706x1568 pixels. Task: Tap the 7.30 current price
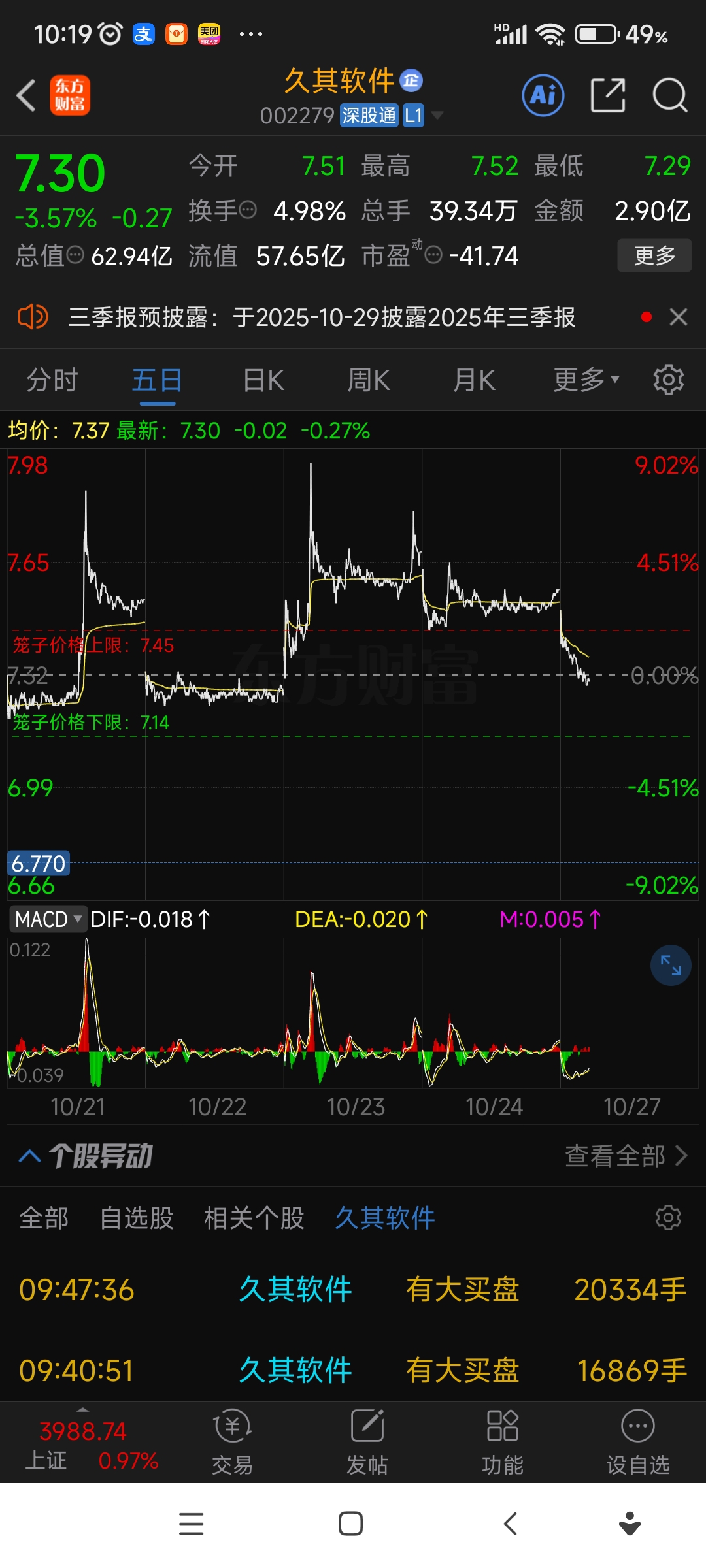pos(60,174)
